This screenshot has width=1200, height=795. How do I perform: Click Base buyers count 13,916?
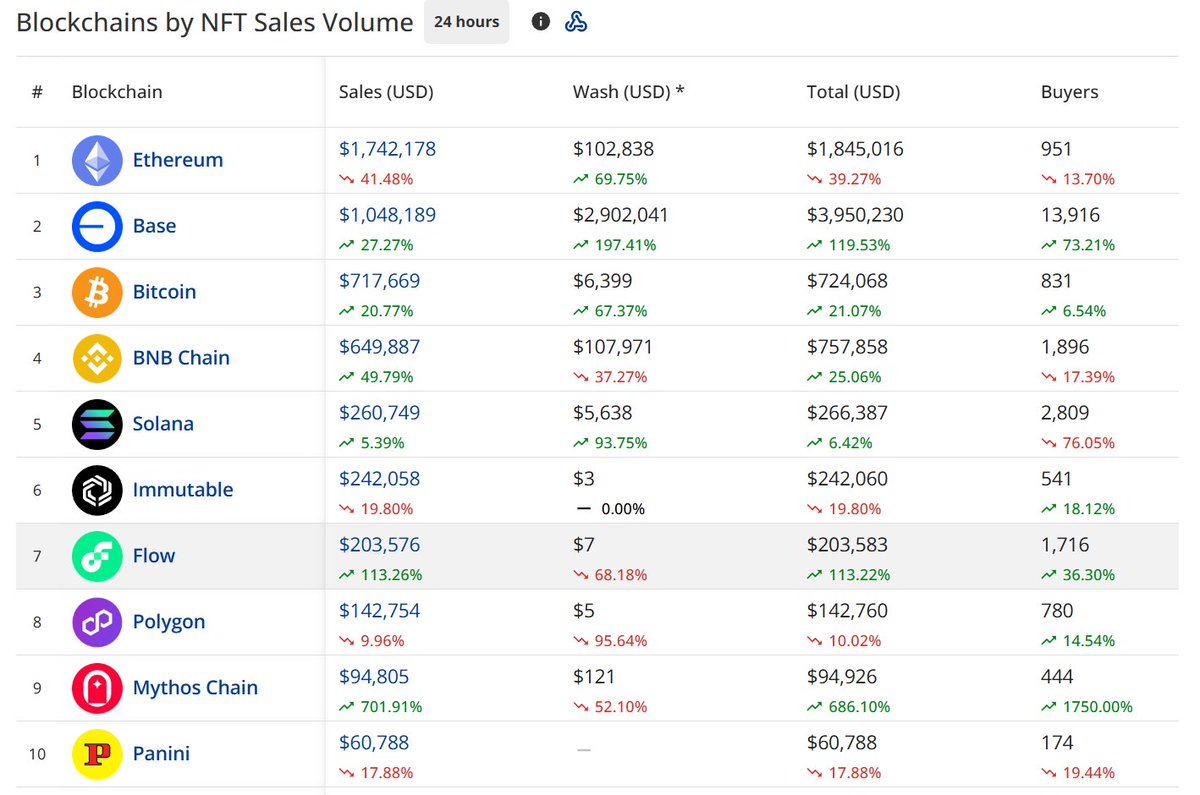1070,215
